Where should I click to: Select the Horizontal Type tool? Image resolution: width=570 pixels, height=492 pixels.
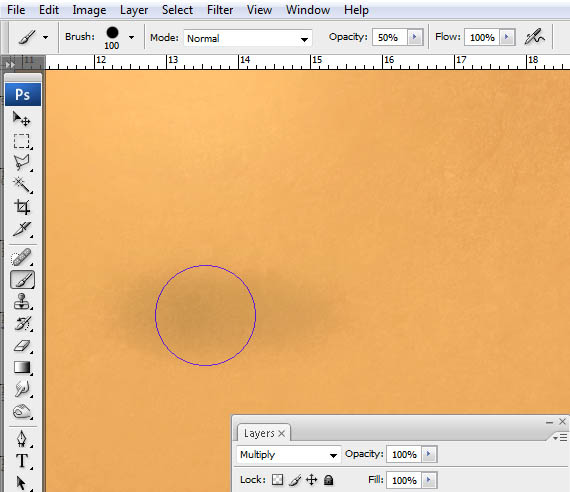coord(22,461)
